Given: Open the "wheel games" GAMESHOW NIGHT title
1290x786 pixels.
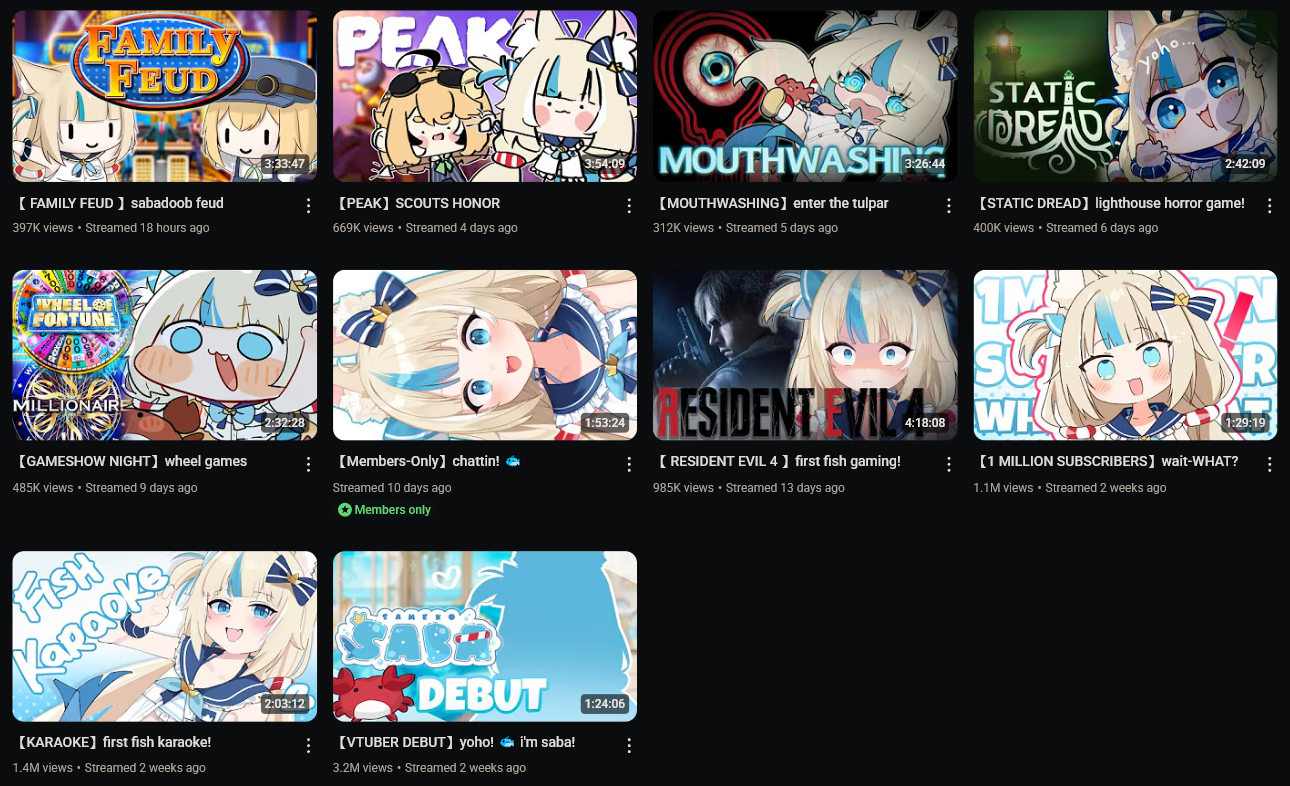Looking at the screenshot, I should [x=130, y=461].
